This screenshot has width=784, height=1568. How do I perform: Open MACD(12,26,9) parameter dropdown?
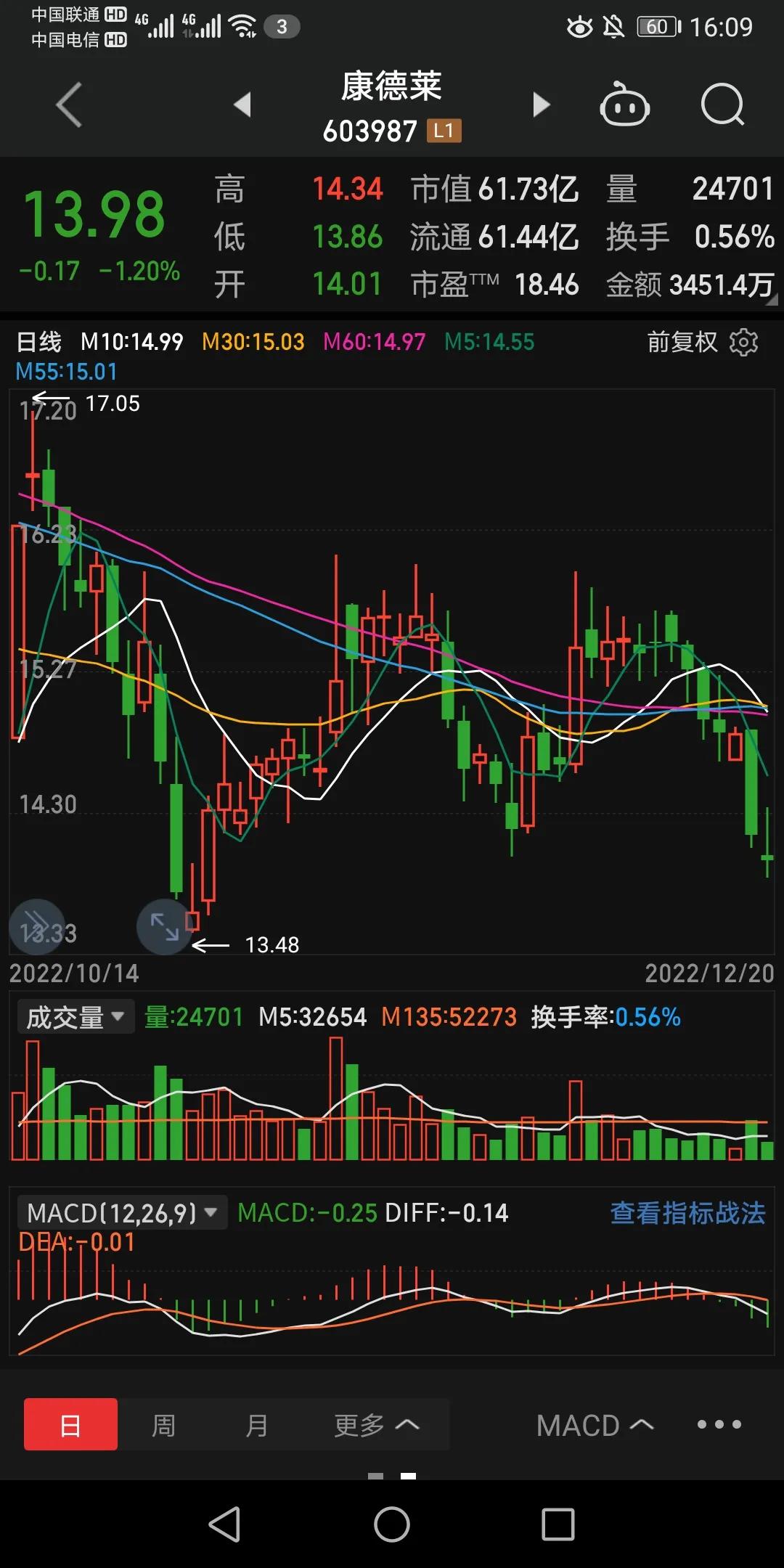click(x=122, y=1213)
